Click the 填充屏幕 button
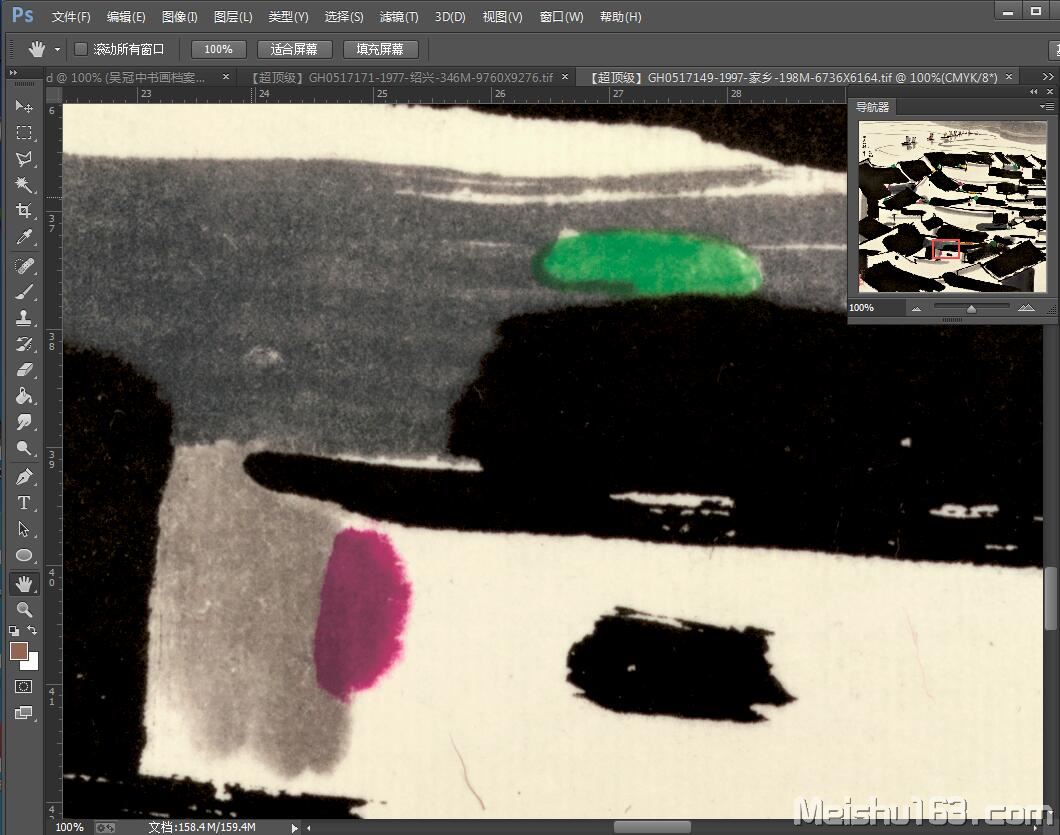 (x=380, y=49)
